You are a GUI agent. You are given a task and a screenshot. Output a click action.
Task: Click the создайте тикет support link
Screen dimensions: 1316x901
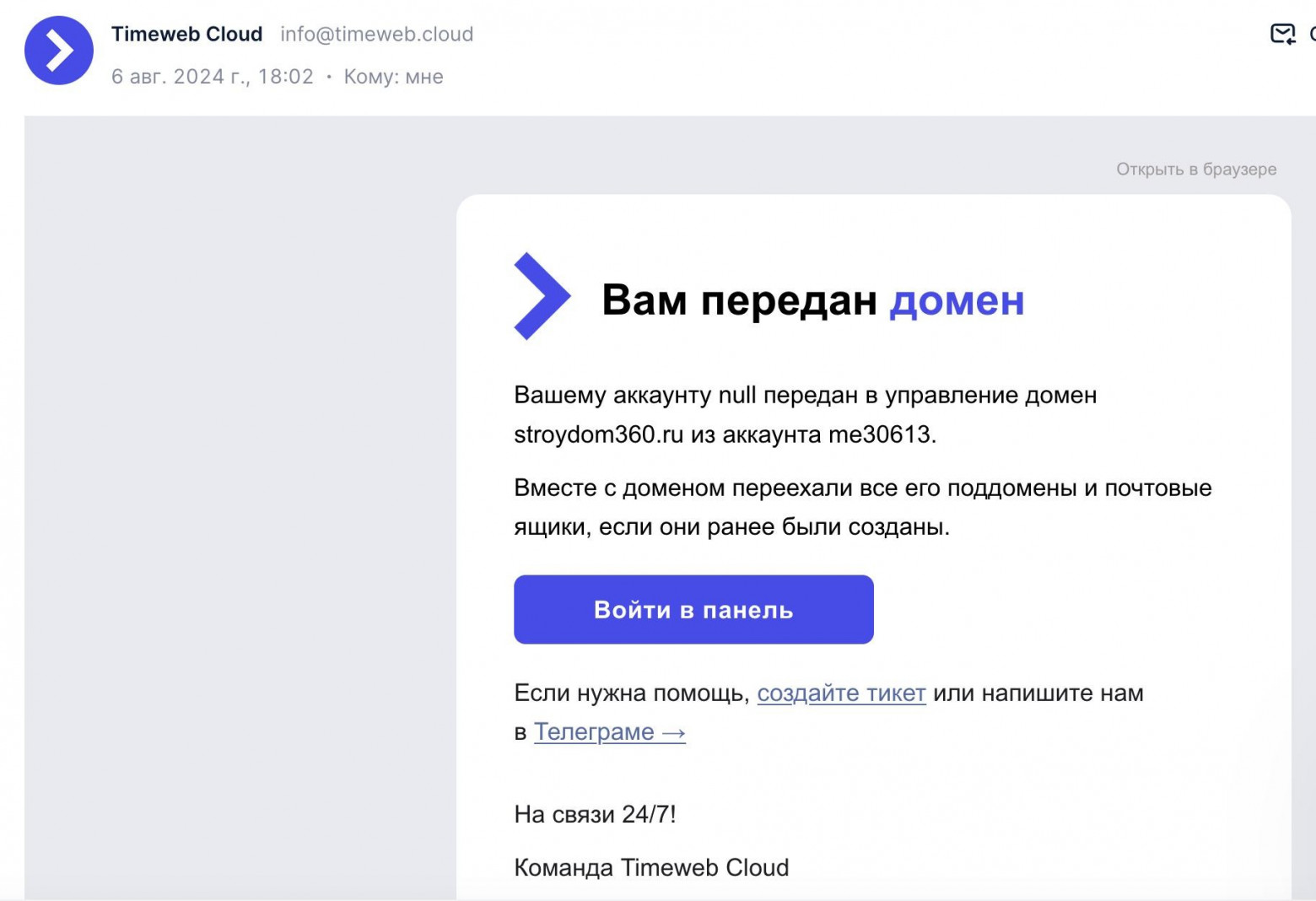click(842, 693)
